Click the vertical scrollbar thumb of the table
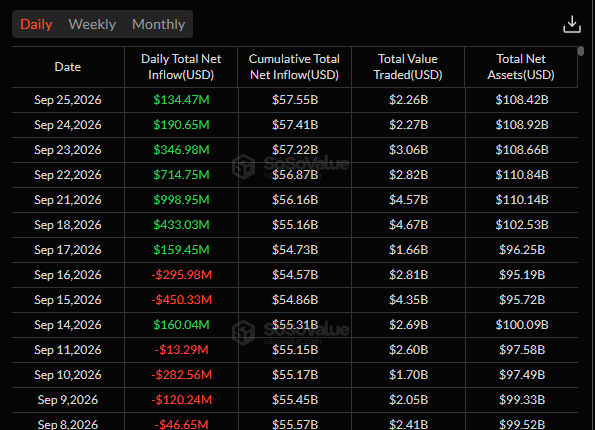The height and width of the screenshot is (430, 595). (x=581, y=51)
